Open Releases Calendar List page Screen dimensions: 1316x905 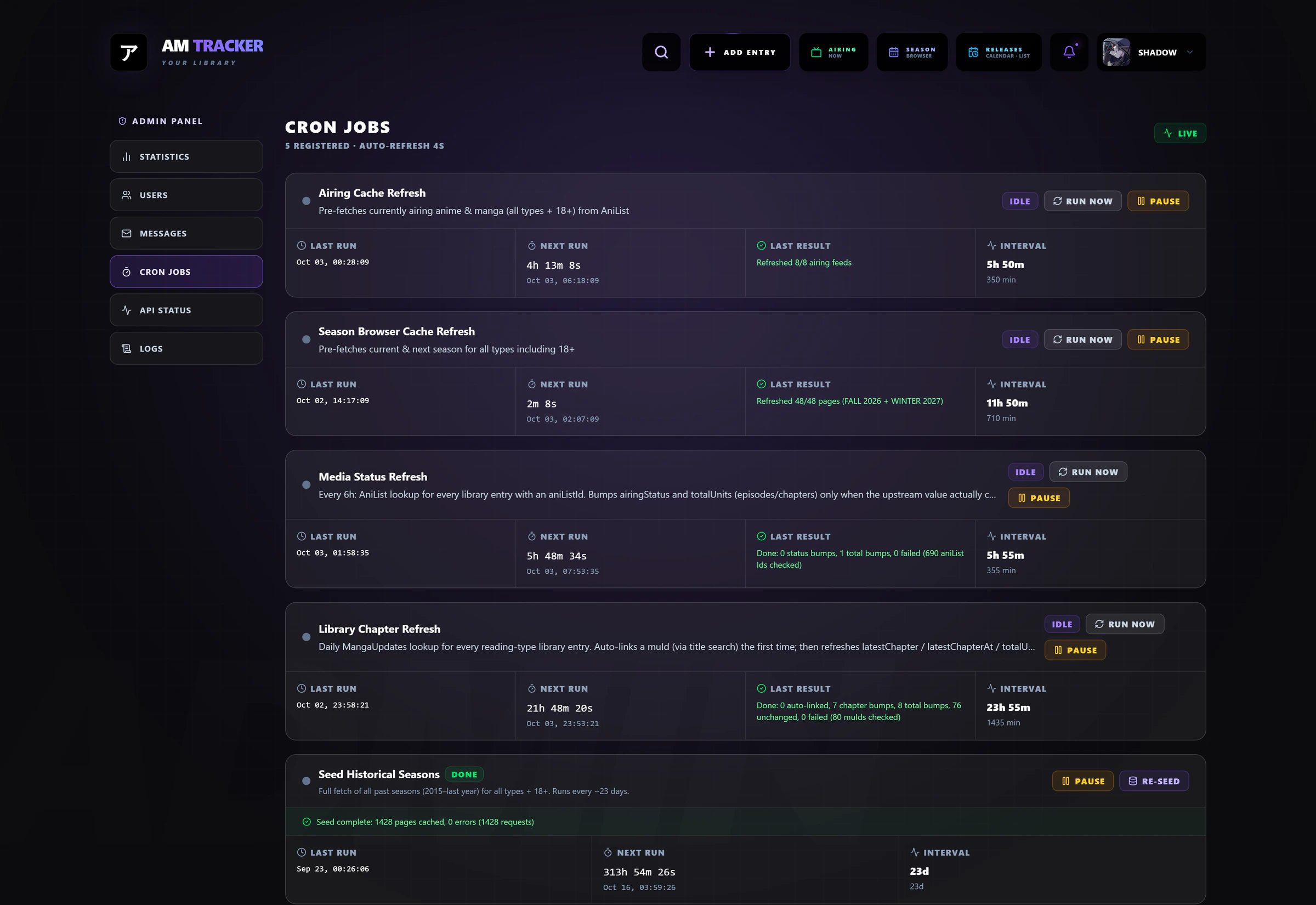tap(999, 52)
